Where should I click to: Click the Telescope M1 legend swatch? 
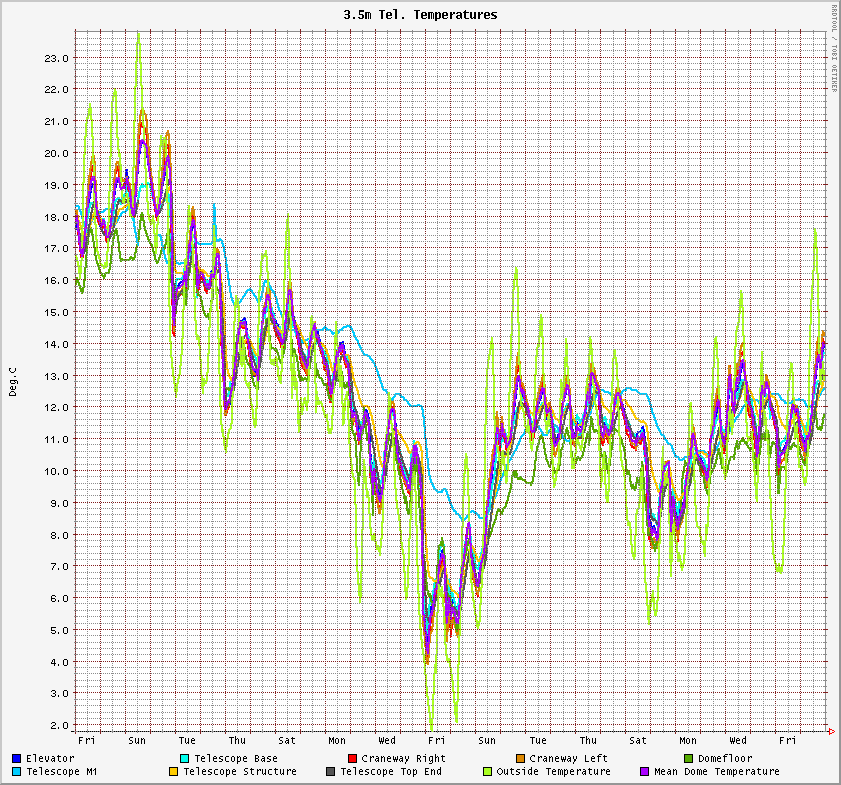(x=17, y=772)
